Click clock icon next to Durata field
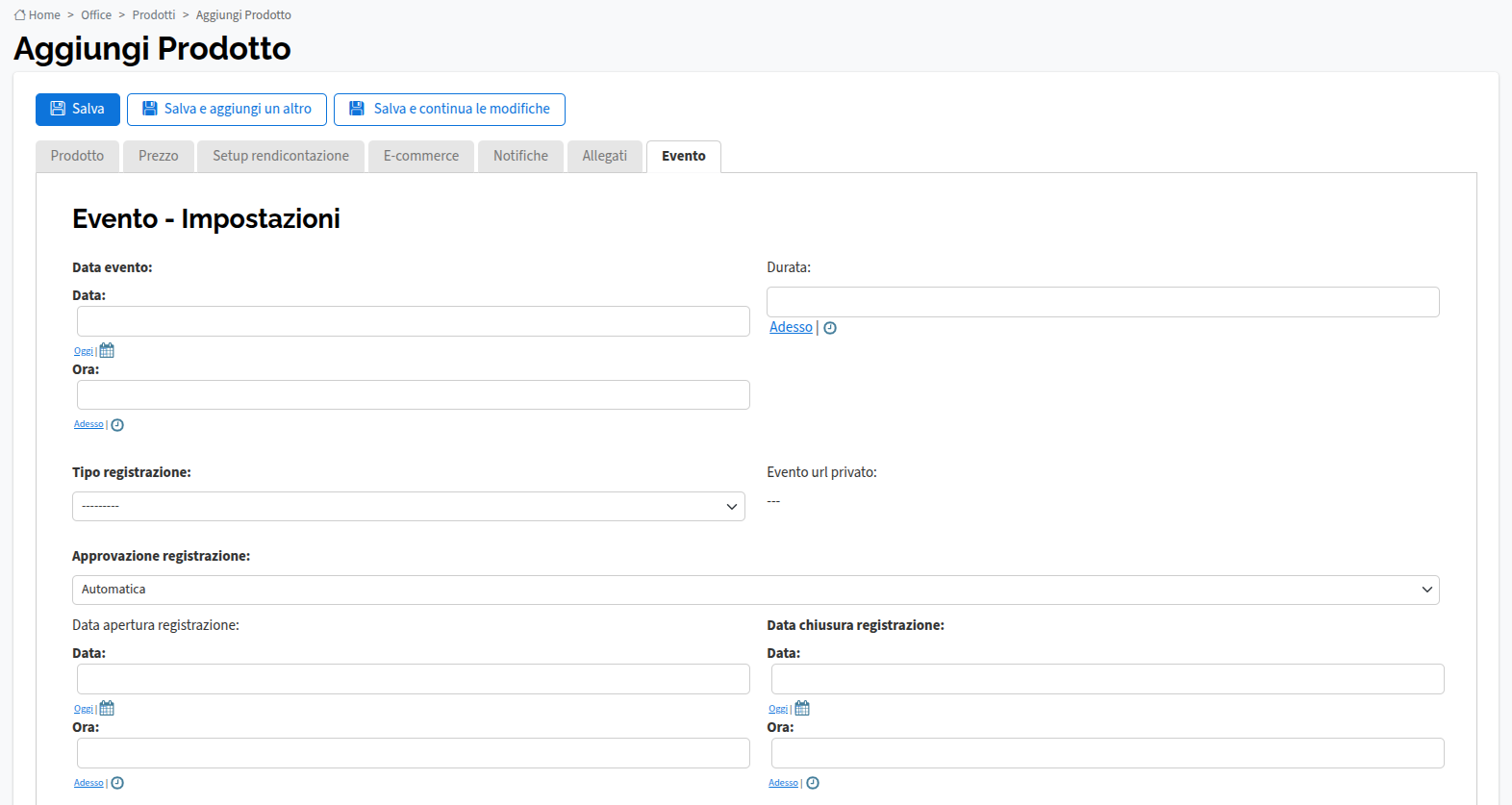 pos(830,328)
